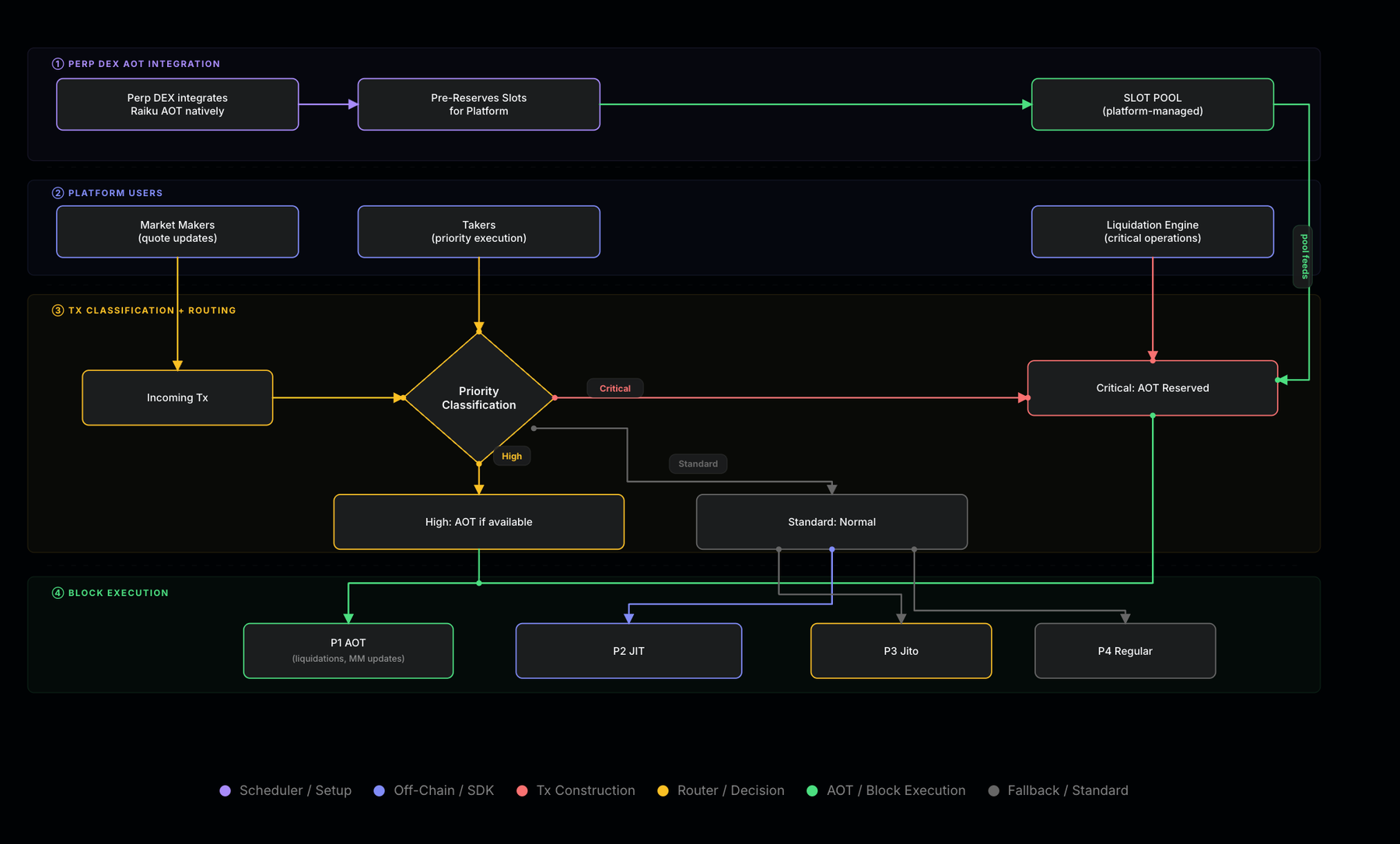Click the green AOT / Block Execution legend dot
The width and height of the screenshot is (1400, 844).
coord(812,790)
